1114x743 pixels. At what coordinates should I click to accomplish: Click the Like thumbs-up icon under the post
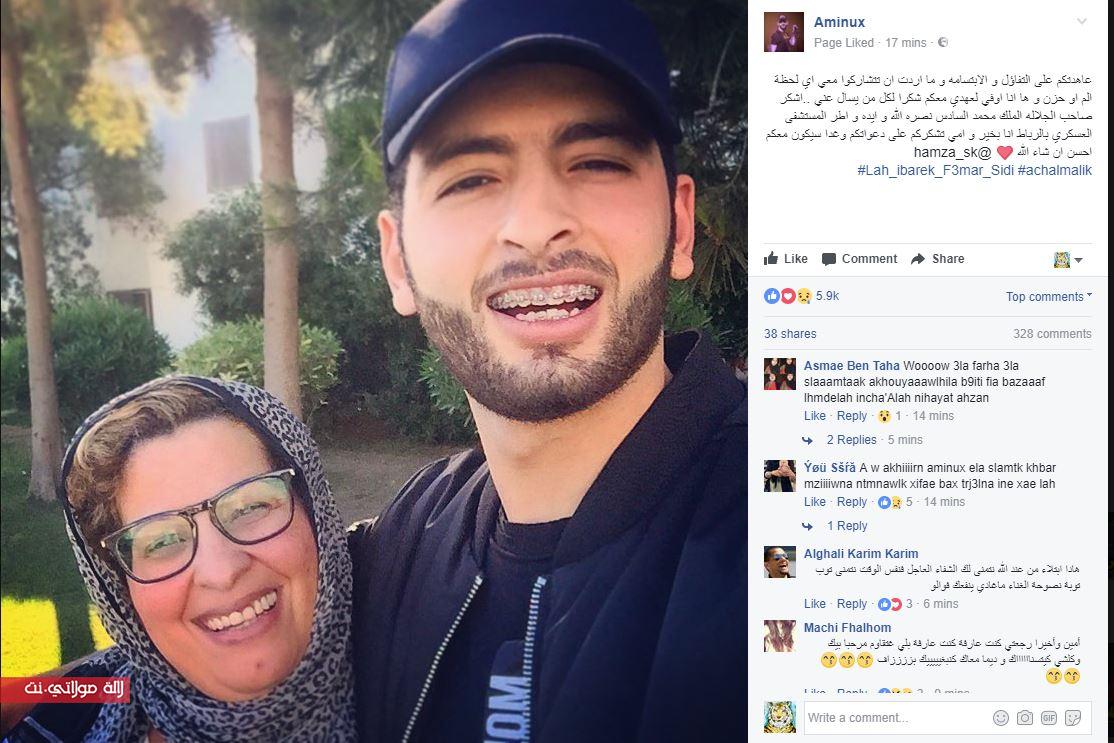770,259
